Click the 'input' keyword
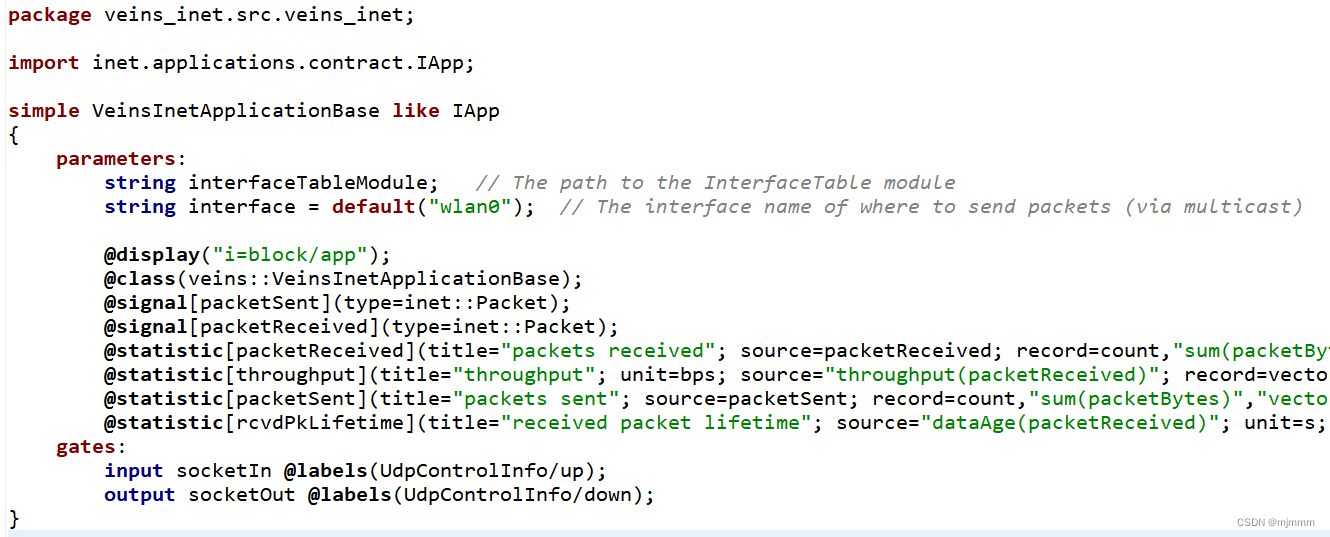This screenshot has width=1330, height=537. click(x=134, y=471)
